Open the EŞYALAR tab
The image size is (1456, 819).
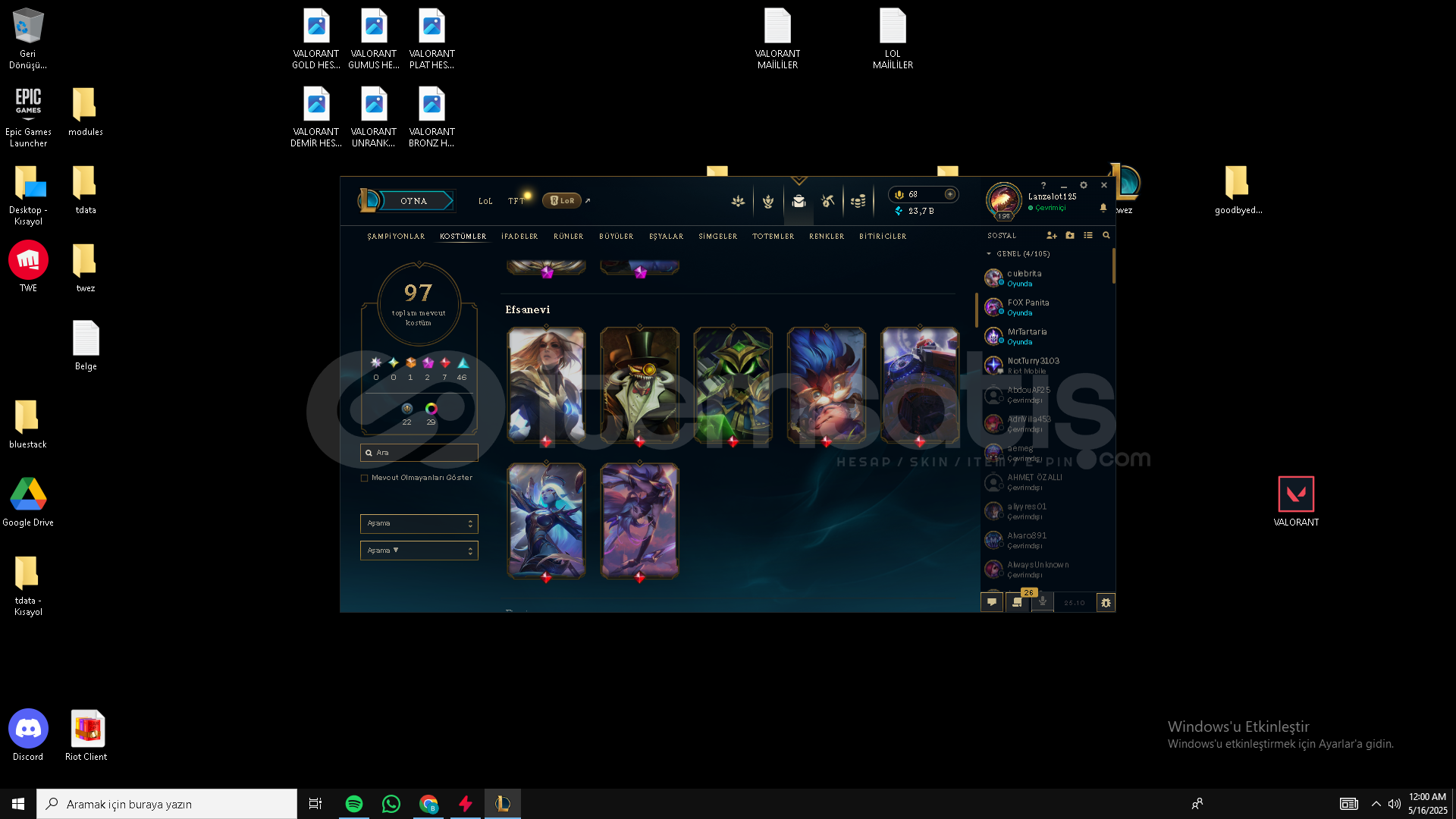click(666, 237)
